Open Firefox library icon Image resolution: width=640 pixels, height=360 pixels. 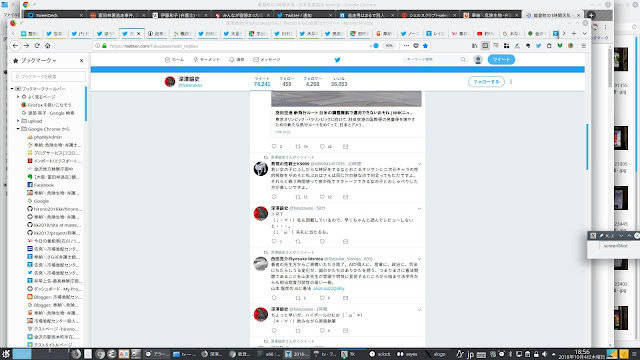[x=474, y=46]
